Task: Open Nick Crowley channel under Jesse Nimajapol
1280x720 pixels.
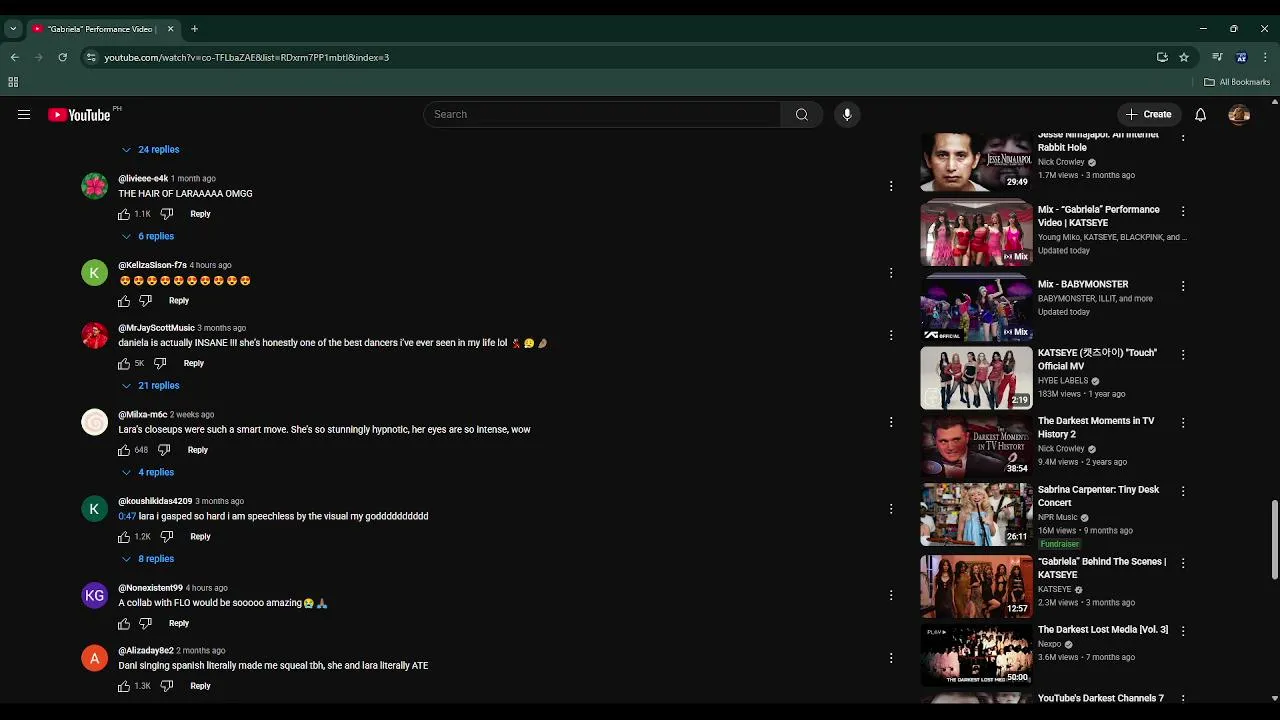Action: pos(1061,162)
